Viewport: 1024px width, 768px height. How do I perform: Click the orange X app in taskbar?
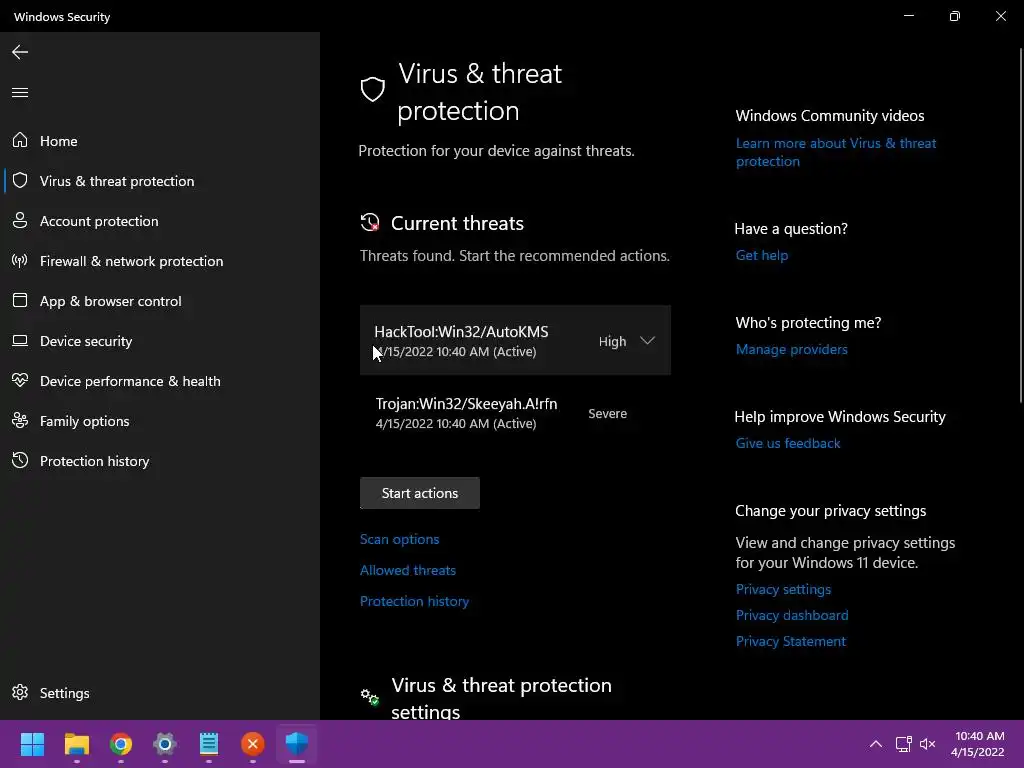[x=253, y=744]
